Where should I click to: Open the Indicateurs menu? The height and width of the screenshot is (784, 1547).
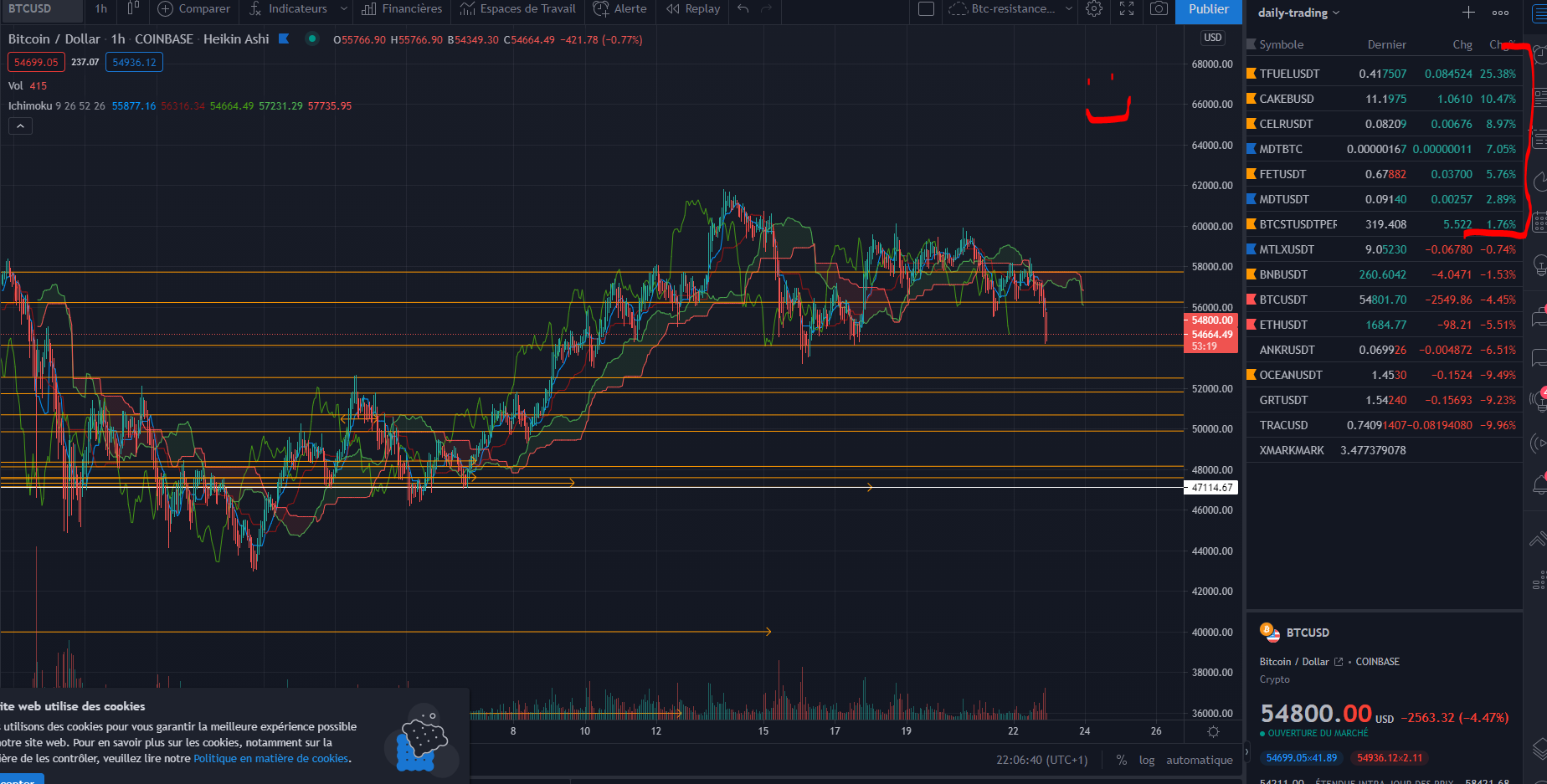click(289, 9)
